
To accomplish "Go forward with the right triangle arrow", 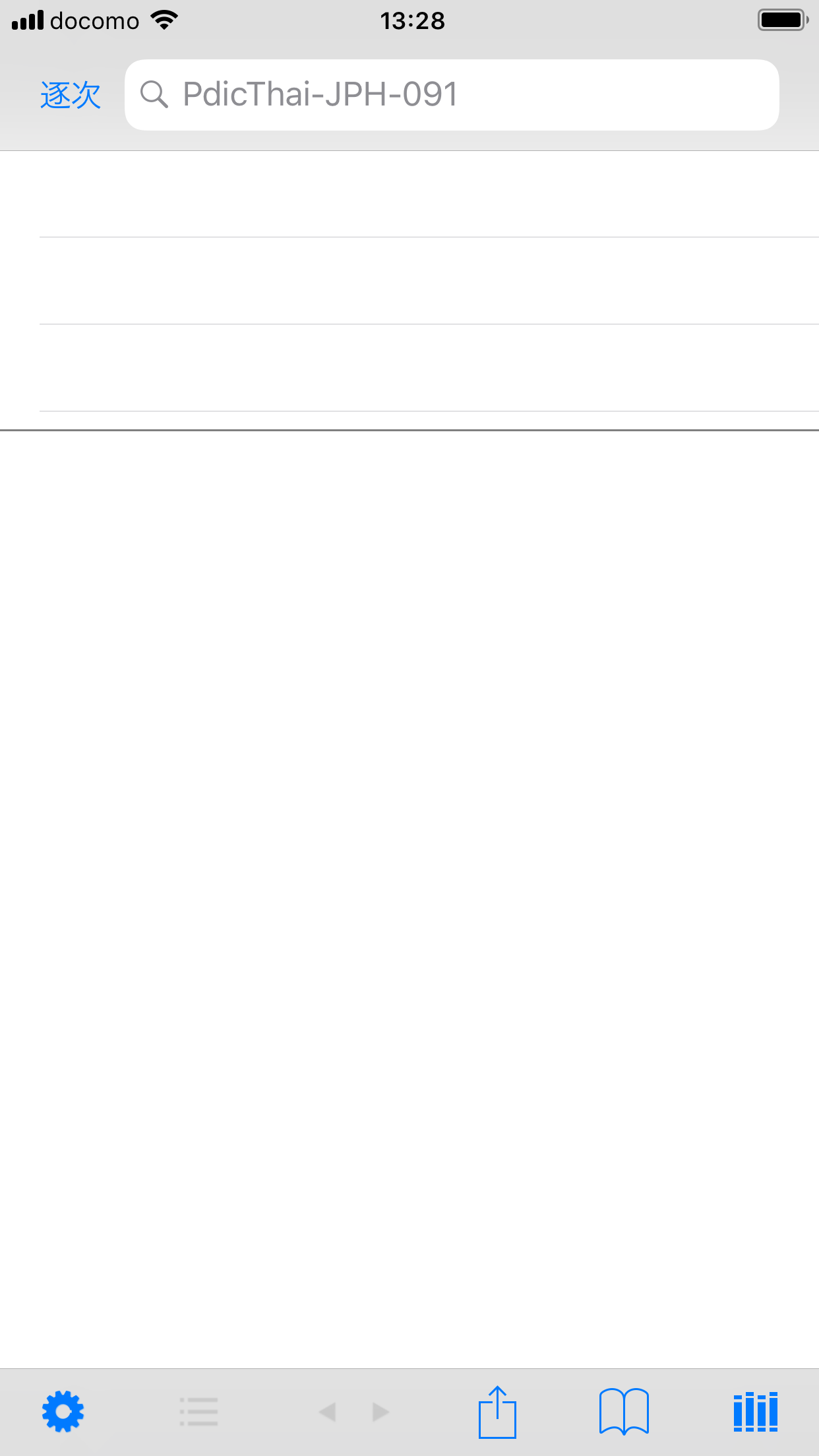I will (x=380, y=1412).
